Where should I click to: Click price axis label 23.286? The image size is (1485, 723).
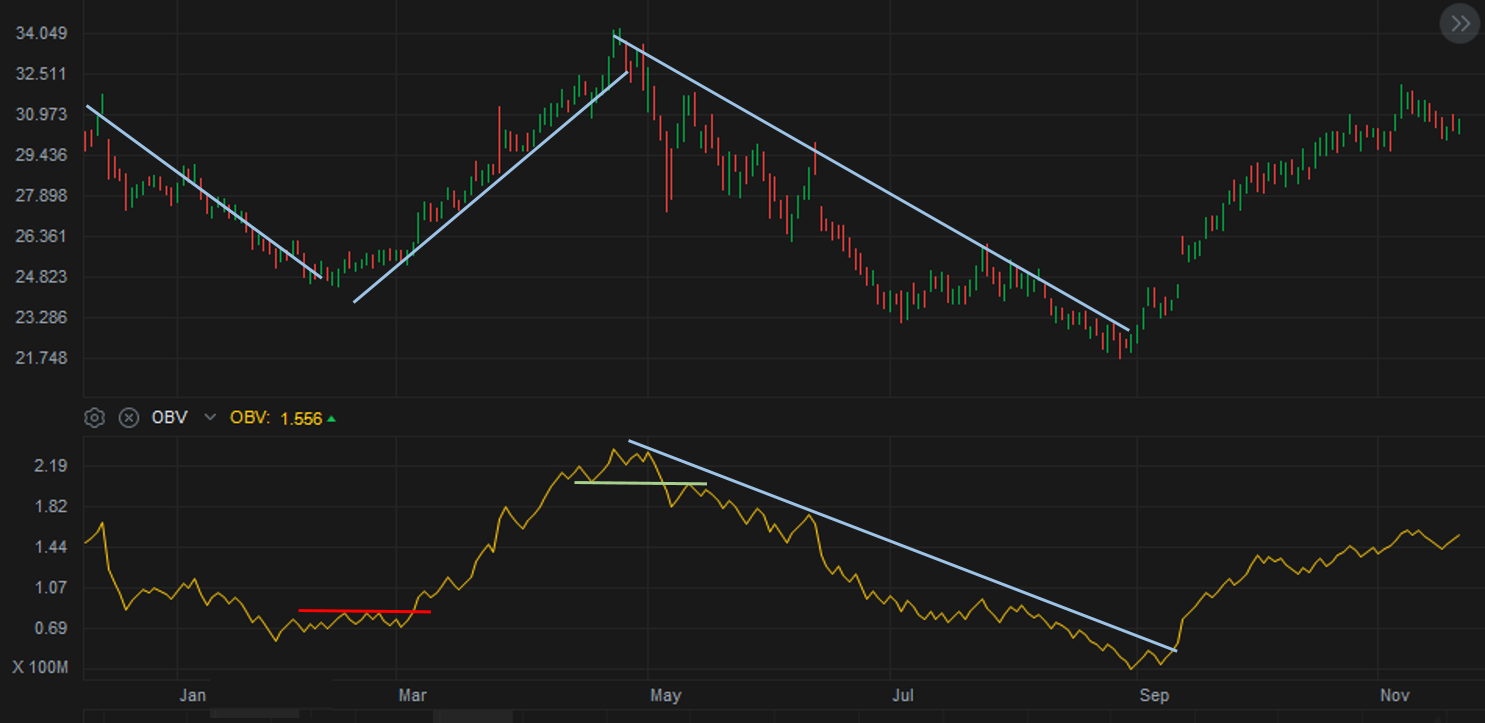point(41,318)
